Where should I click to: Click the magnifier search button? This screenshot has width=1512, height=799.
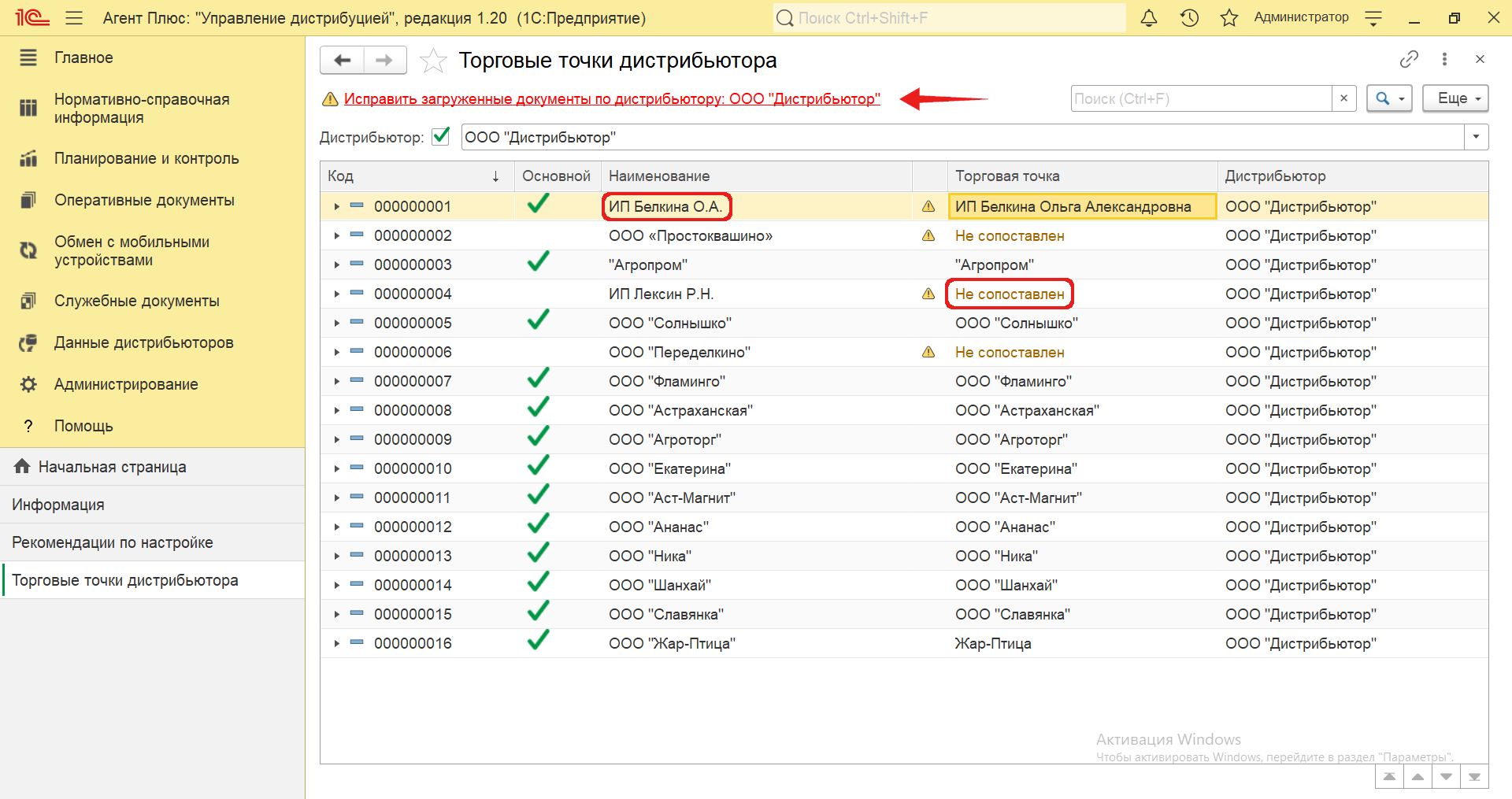(x=1389, y=98)
